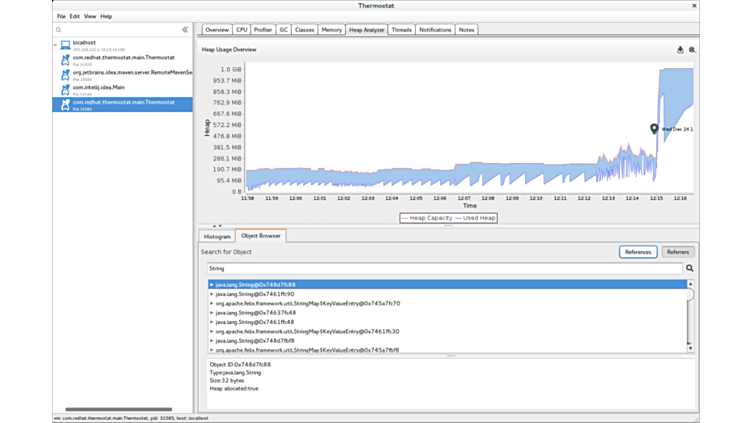Expand java.lang.String@0x7461ffc90 tree node
Screen dimensions: 752x423
pyautogui.click(x=212, y=294)
